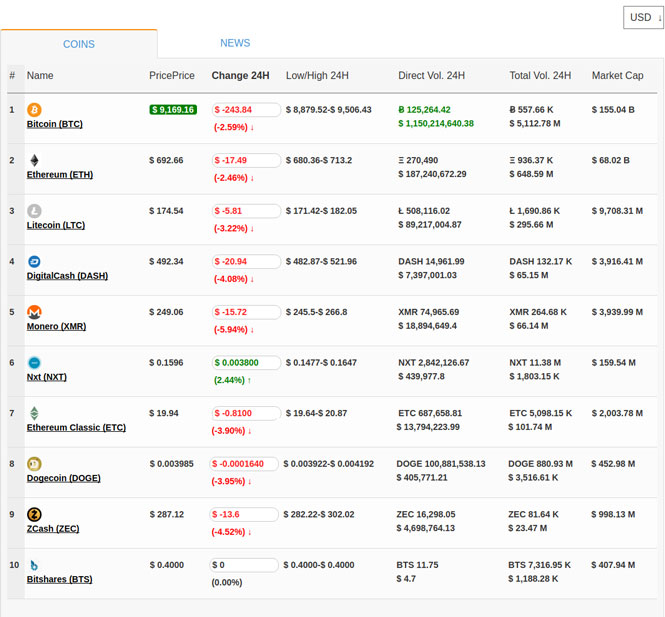
Task: Open the Bitcoin (BTC) link
Action: (x=55, y=124)
